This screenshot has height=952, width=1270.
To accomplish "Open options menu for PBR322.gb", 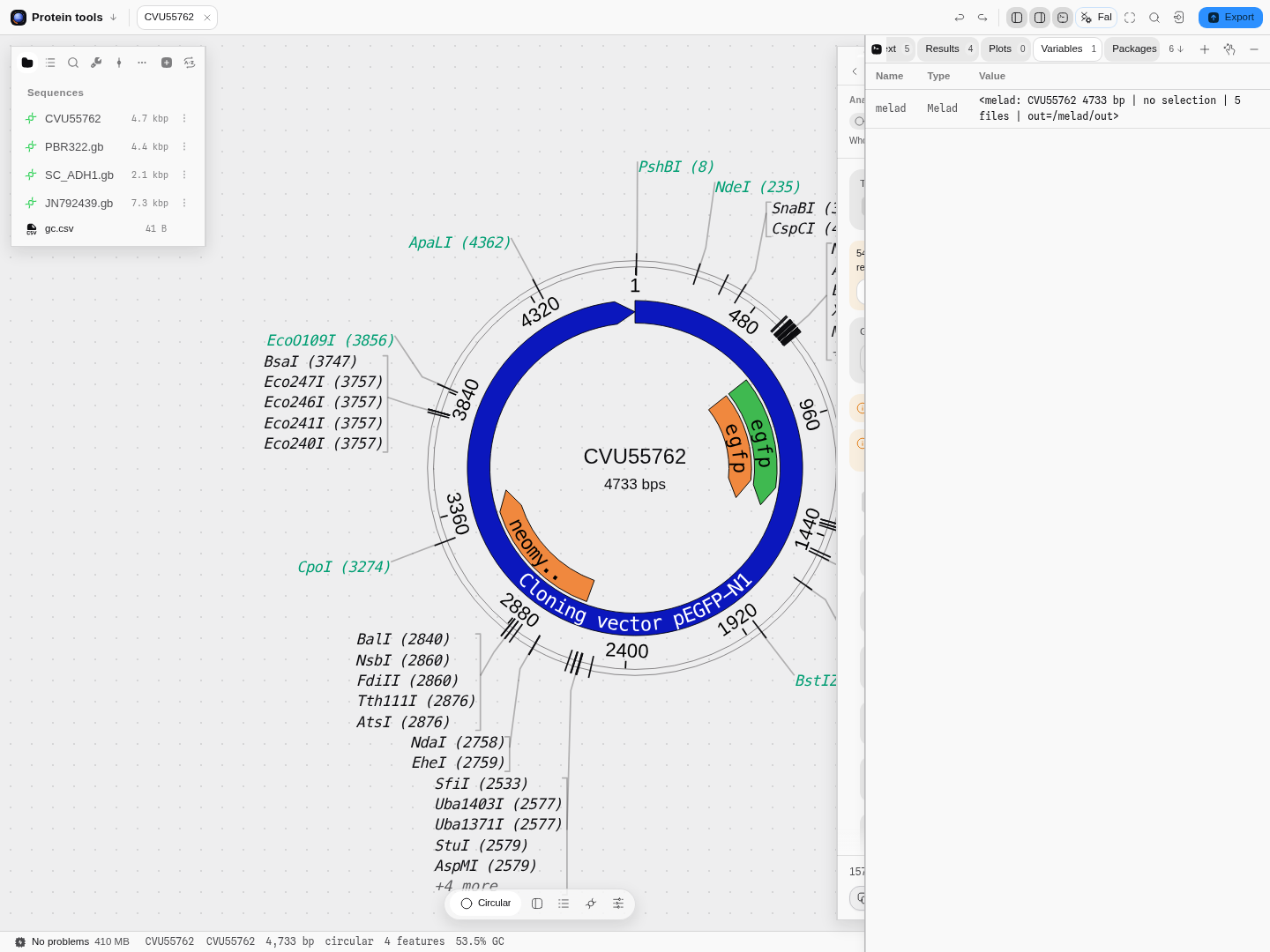I will point(184,147).
